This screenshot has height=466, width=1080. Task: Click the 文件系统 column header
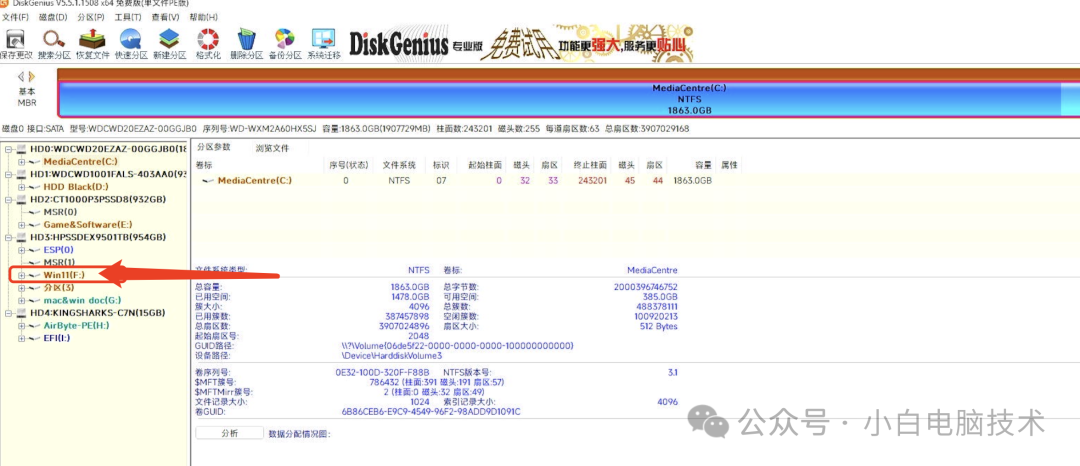click(399, 165)
